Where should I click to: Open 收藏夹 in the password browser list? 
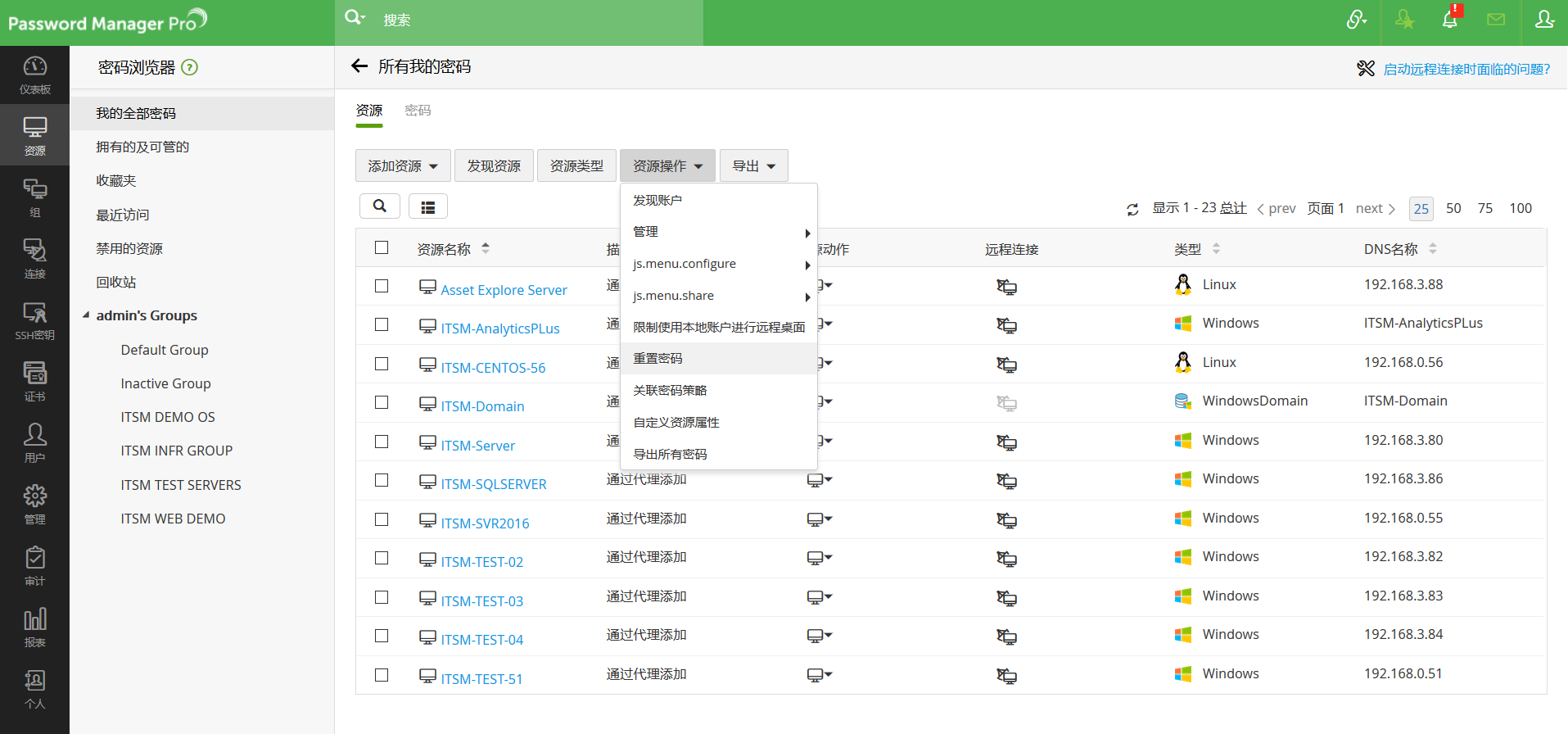click(x=116, y=180)
